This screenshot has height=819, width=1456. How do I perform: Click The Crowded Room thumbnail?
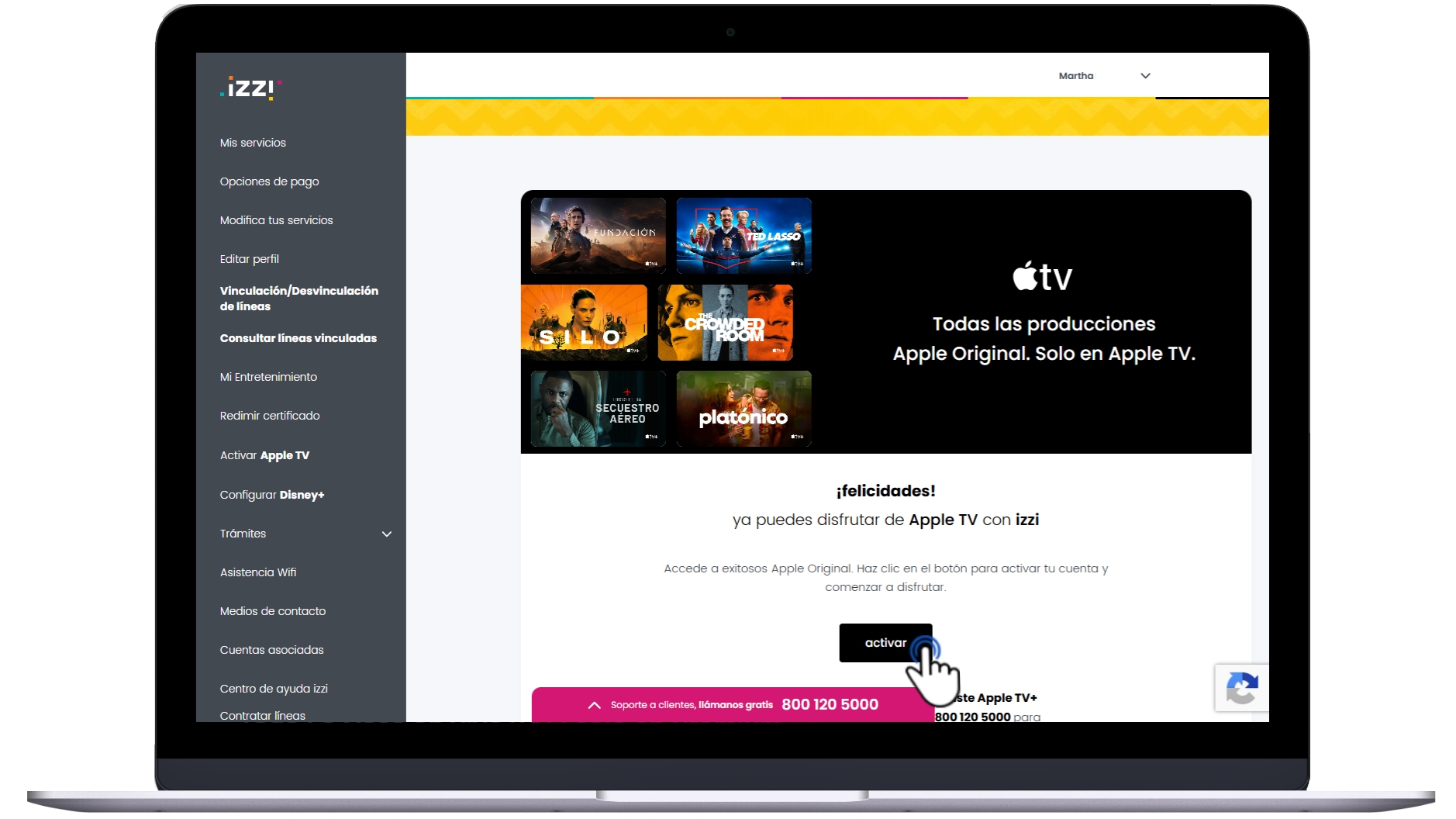[725, 323]
